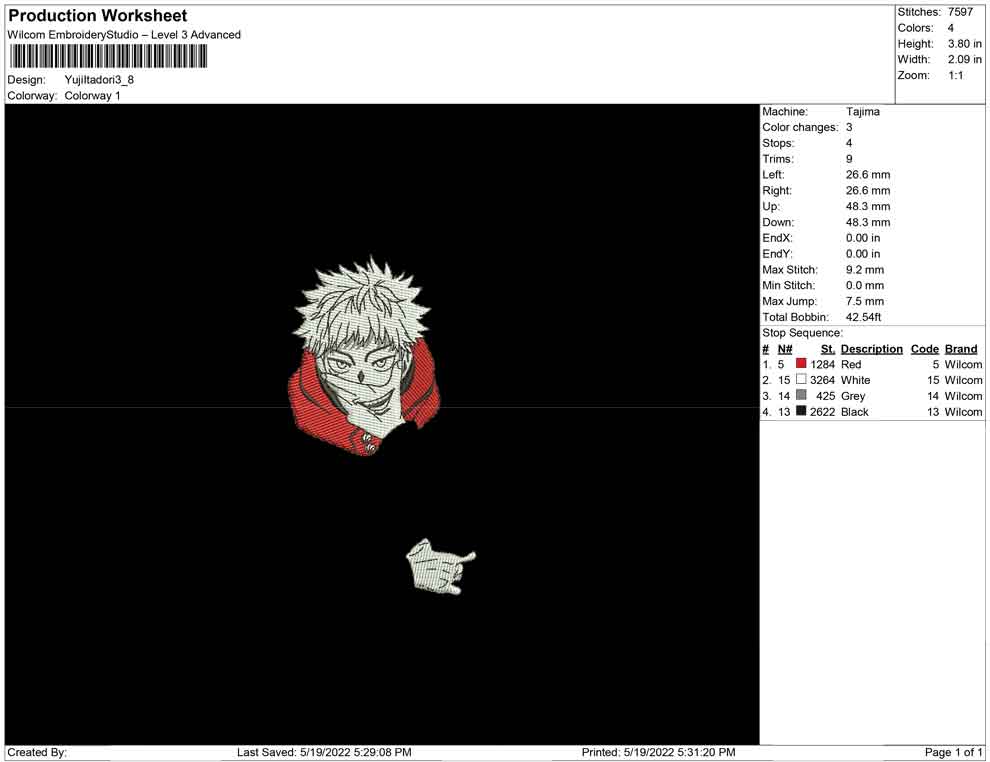
Task: Click the red thread color swatch
Action: pyautogui.click(x=801, y=363)
